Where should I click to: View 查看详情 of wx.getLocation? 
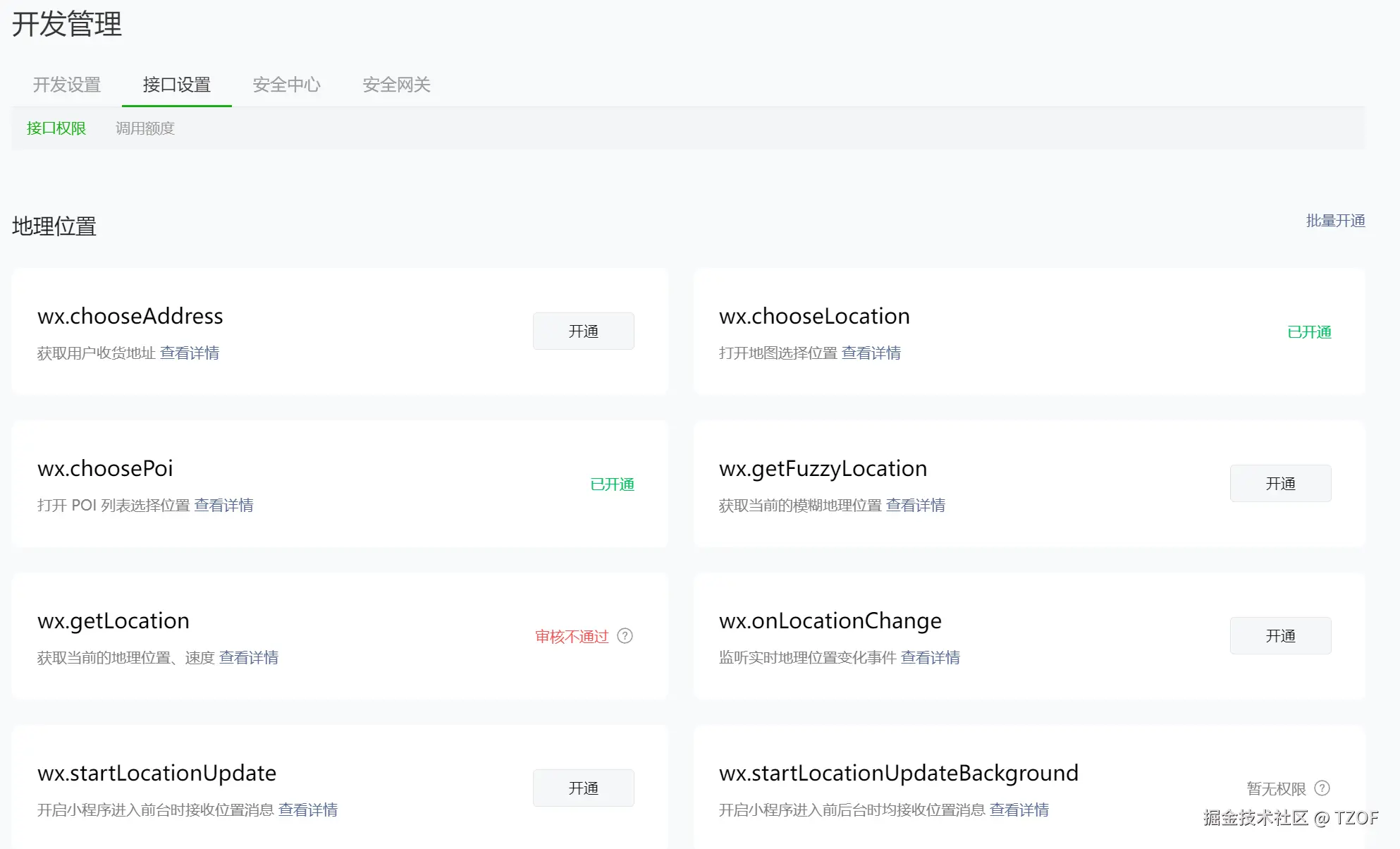249,657
